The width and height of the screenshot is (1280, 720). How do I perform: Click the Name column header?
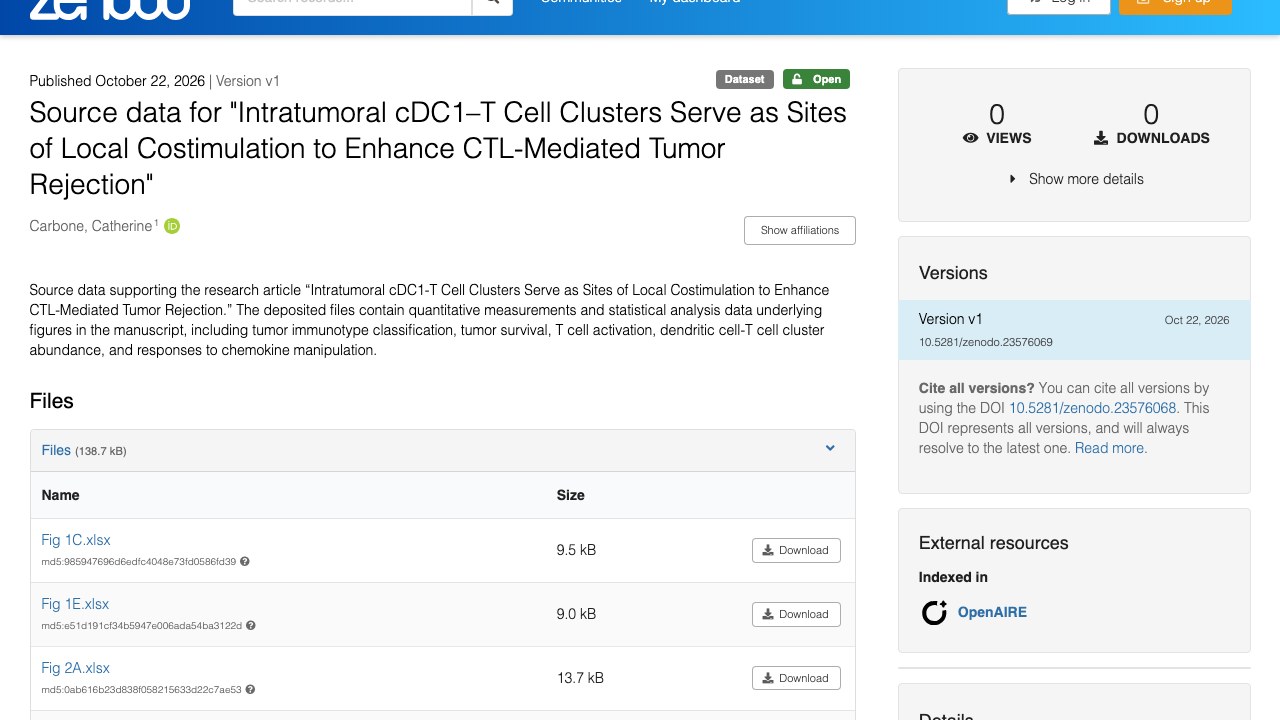61,495
